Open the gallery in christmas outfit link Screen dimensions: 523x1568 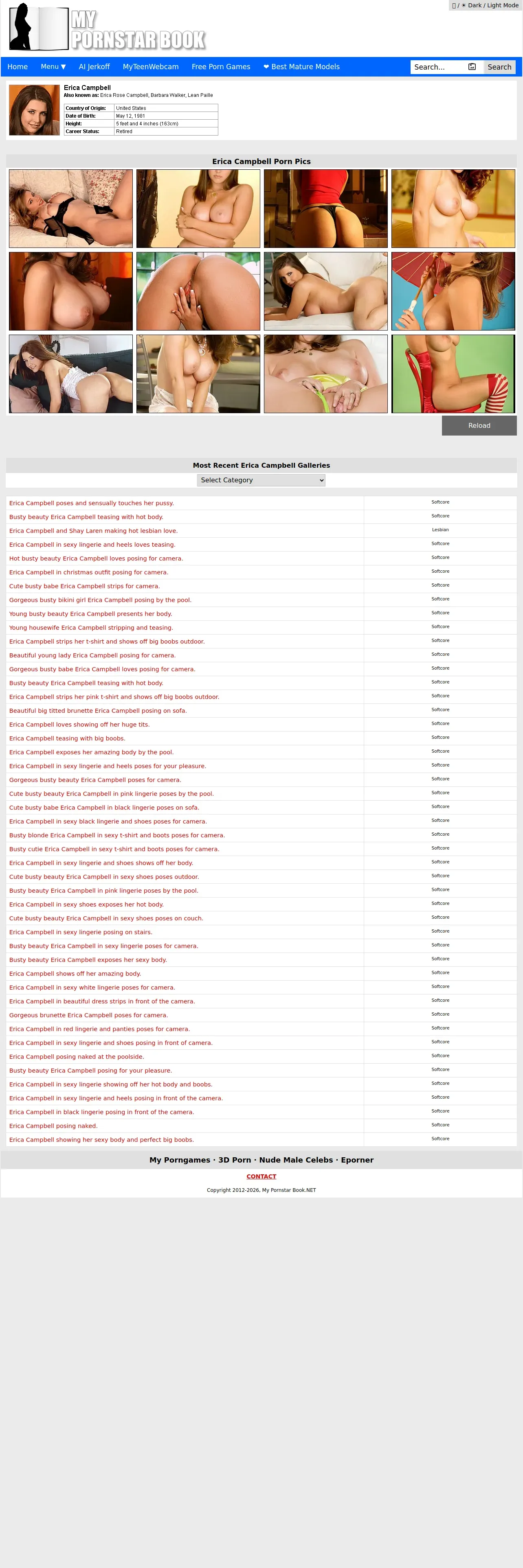click(89, 572)
